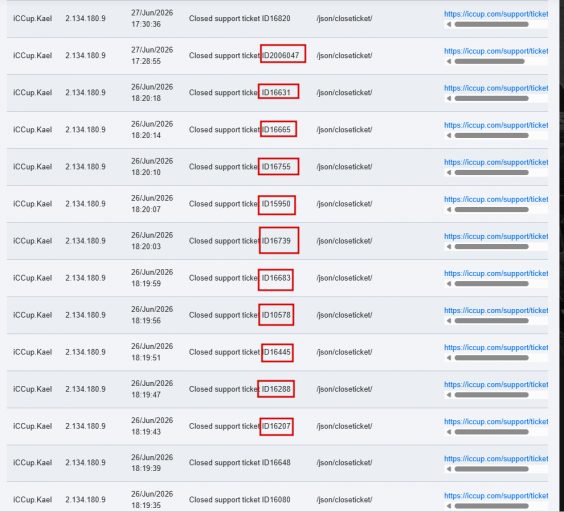Click the scroll-left arrow in the ID16665 row

[449, 136]
